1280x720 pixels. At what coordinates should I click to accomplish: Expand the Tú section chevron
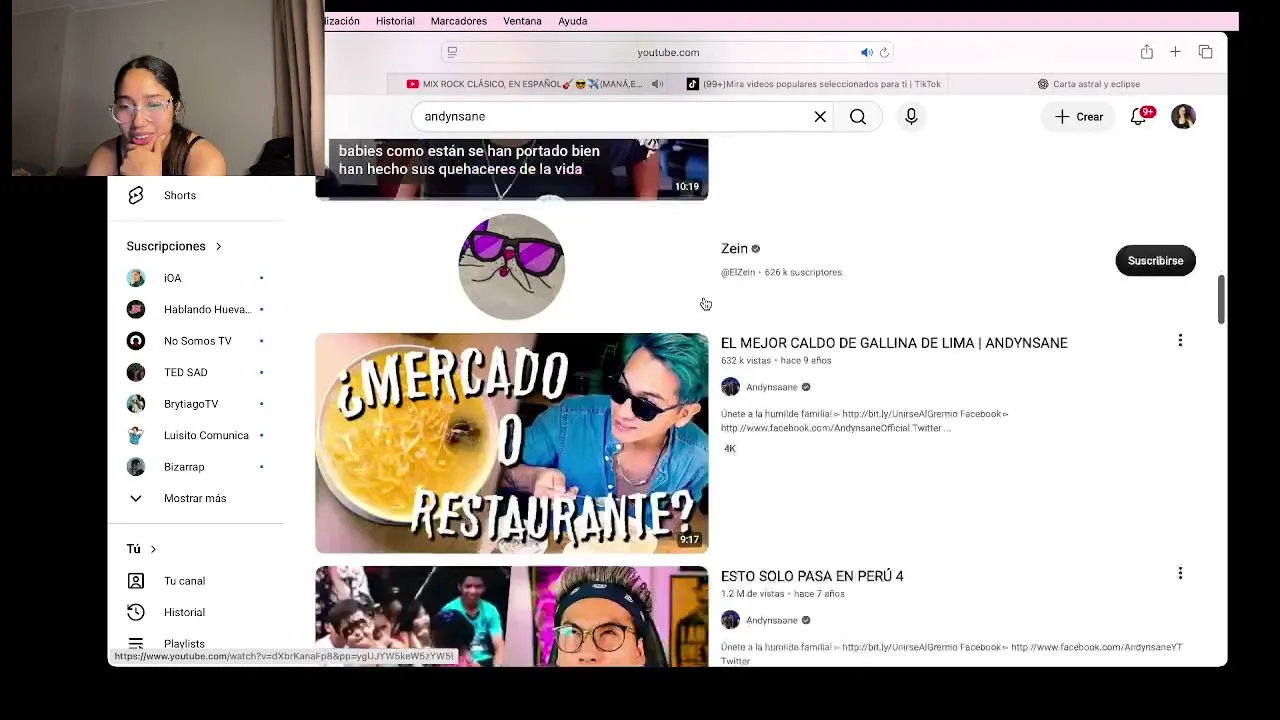point(153,549)
